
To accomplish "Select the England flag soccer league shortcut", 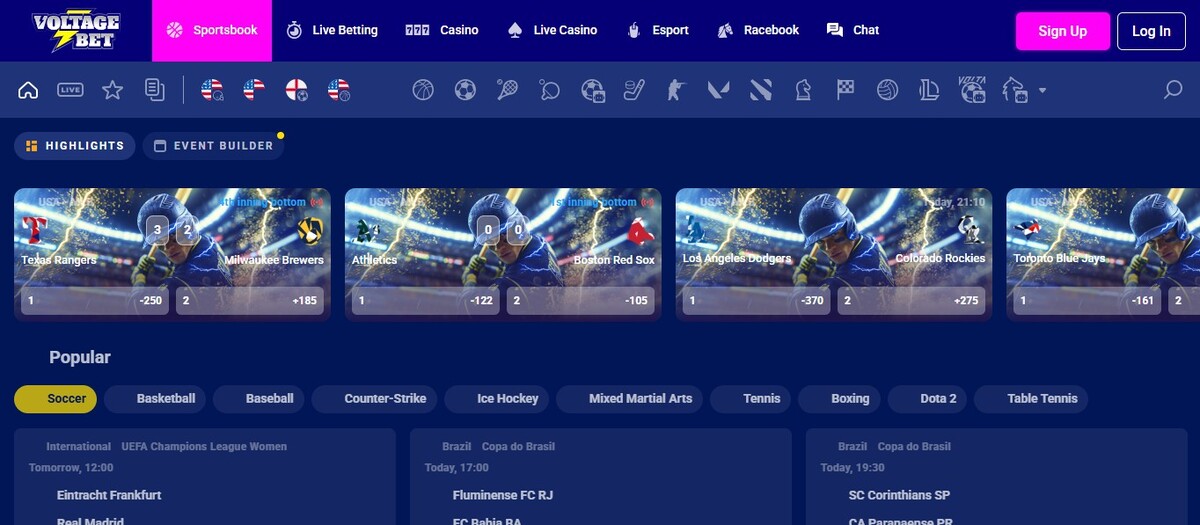I will tap(296, 90).
